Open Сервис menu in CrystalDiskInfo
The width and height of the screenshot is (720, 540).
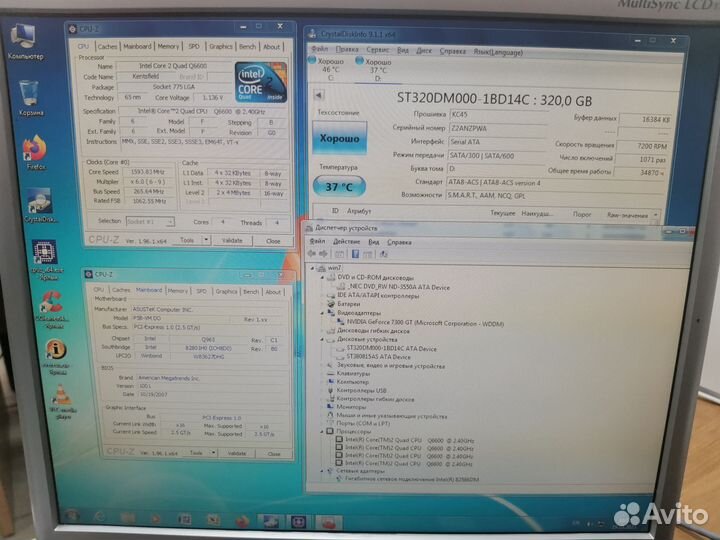point(377,50)
